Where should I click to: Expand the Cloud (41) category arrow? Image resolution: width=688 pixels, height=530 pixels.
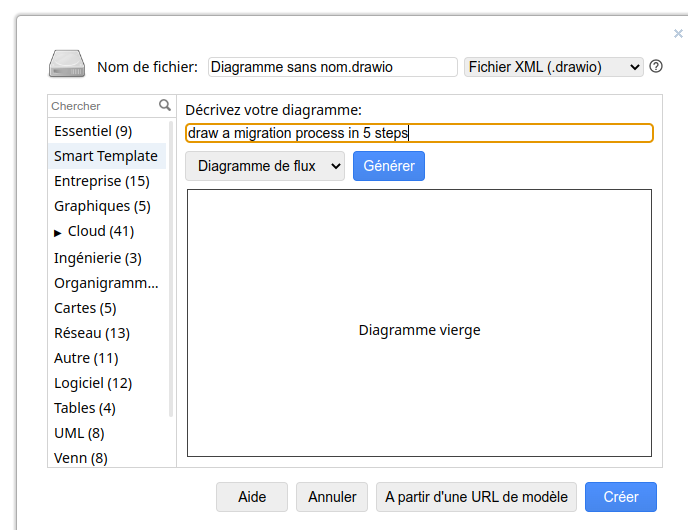click(57, 233)
